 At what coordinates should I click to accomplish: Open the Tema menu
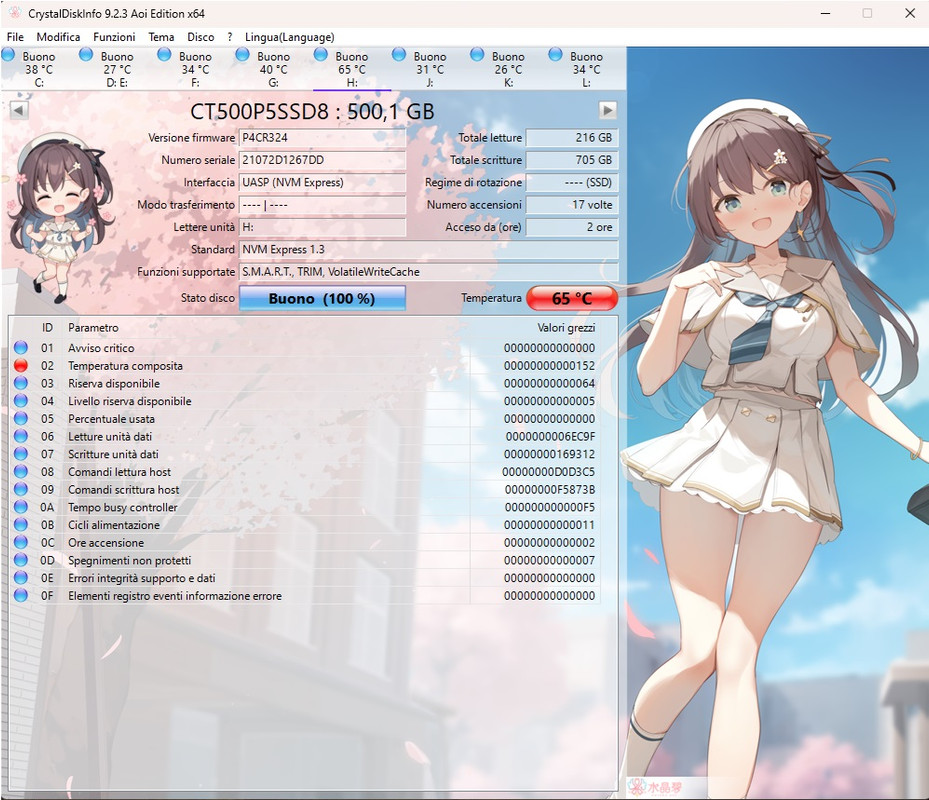point(161,37)
